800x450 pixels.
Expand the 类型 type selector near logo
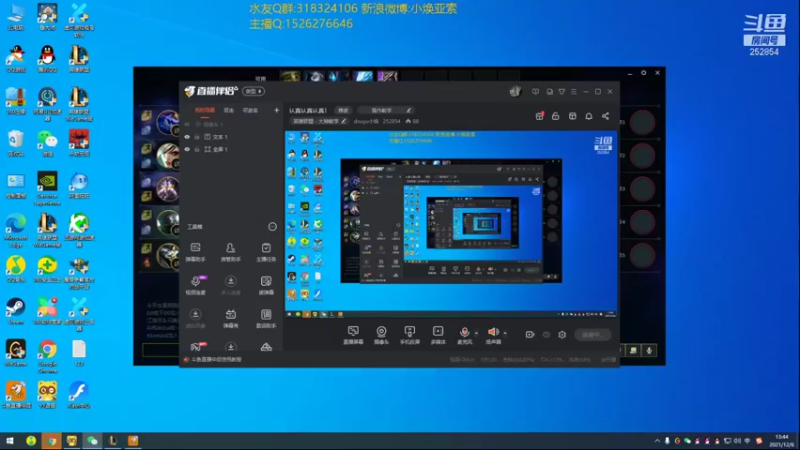point(253,91)
